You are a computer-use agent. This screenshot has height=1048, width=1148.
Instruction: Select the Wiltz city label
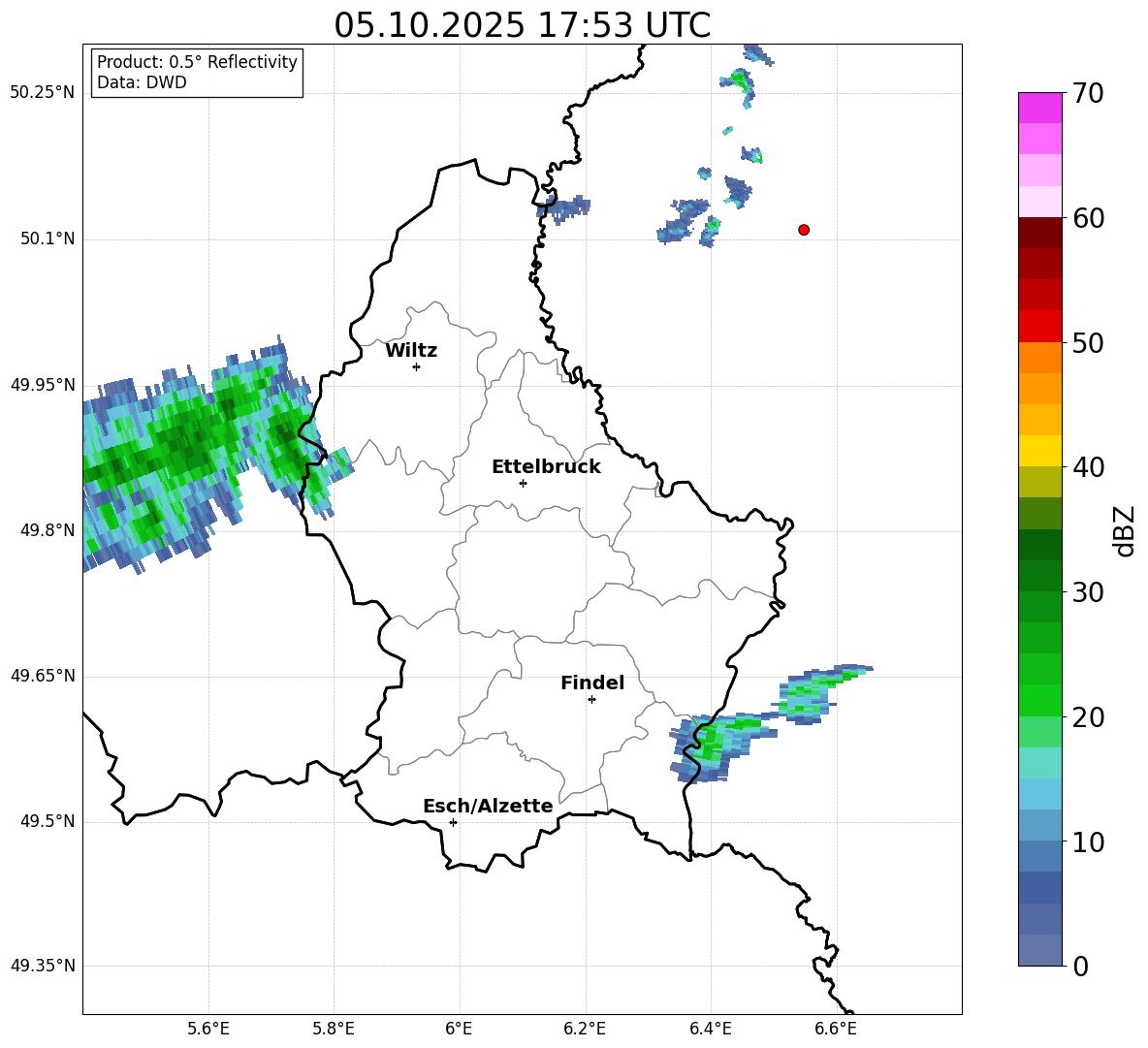(411, 351)
